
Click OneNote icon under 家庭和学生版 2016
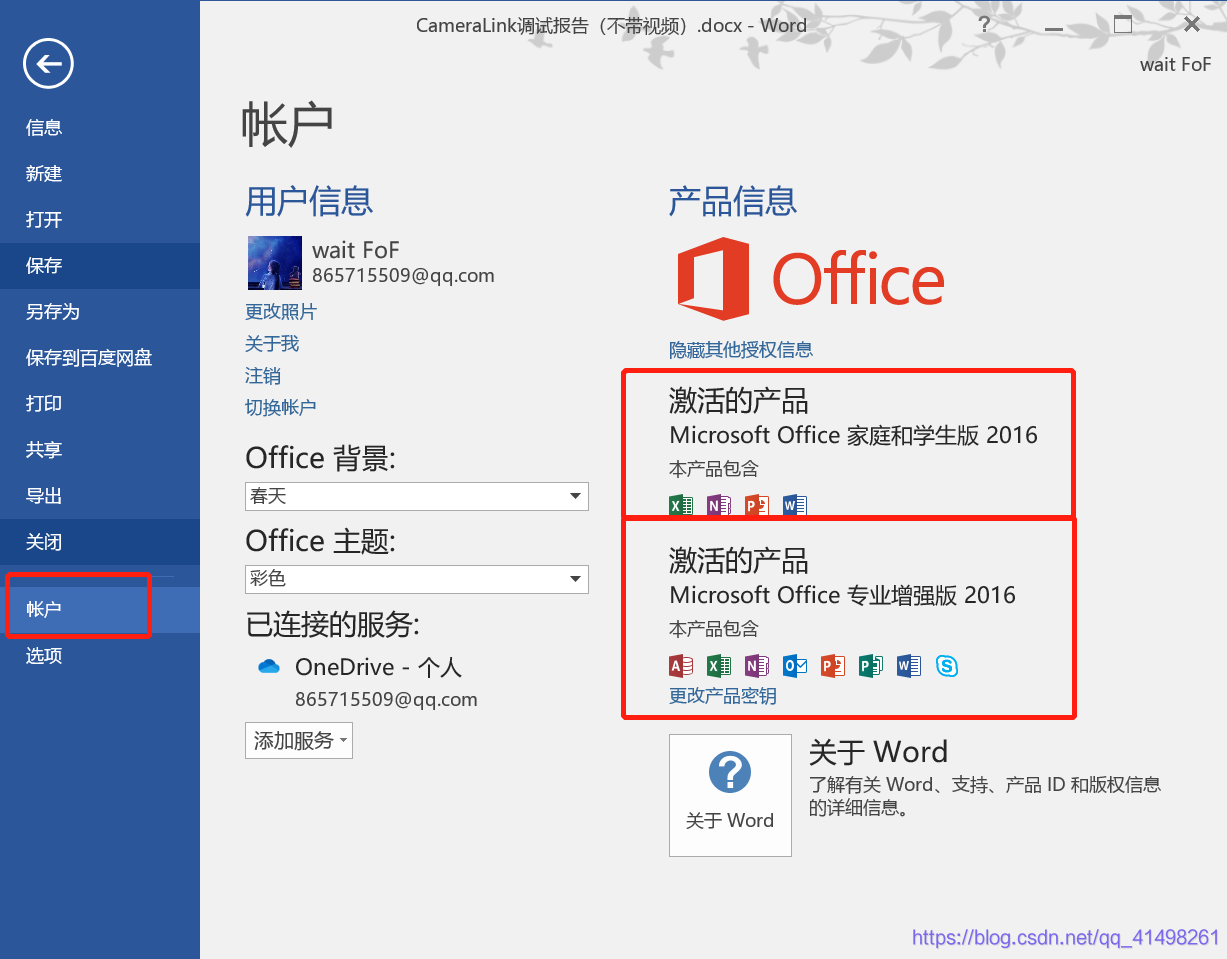(718, 505)
